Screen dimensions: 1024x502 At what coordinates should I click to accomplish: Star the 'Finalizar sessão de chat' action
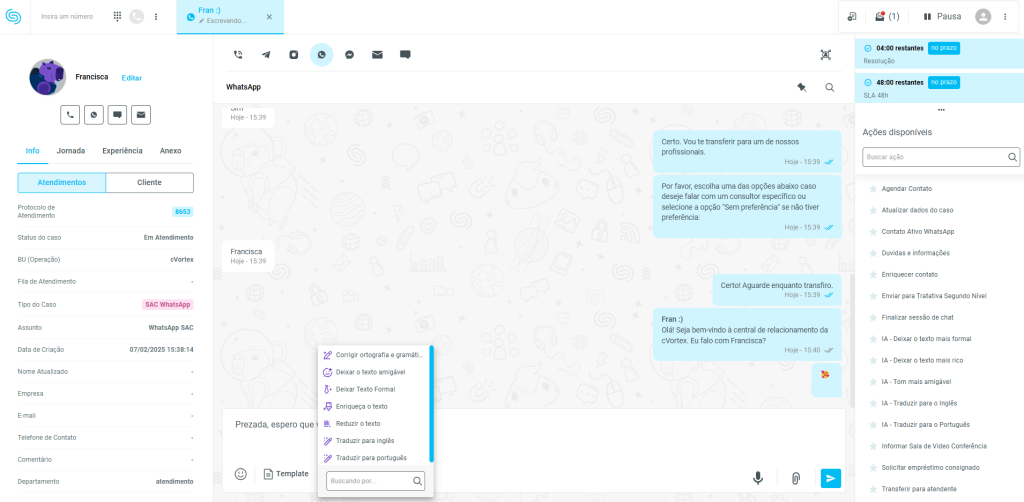[873, 317]
